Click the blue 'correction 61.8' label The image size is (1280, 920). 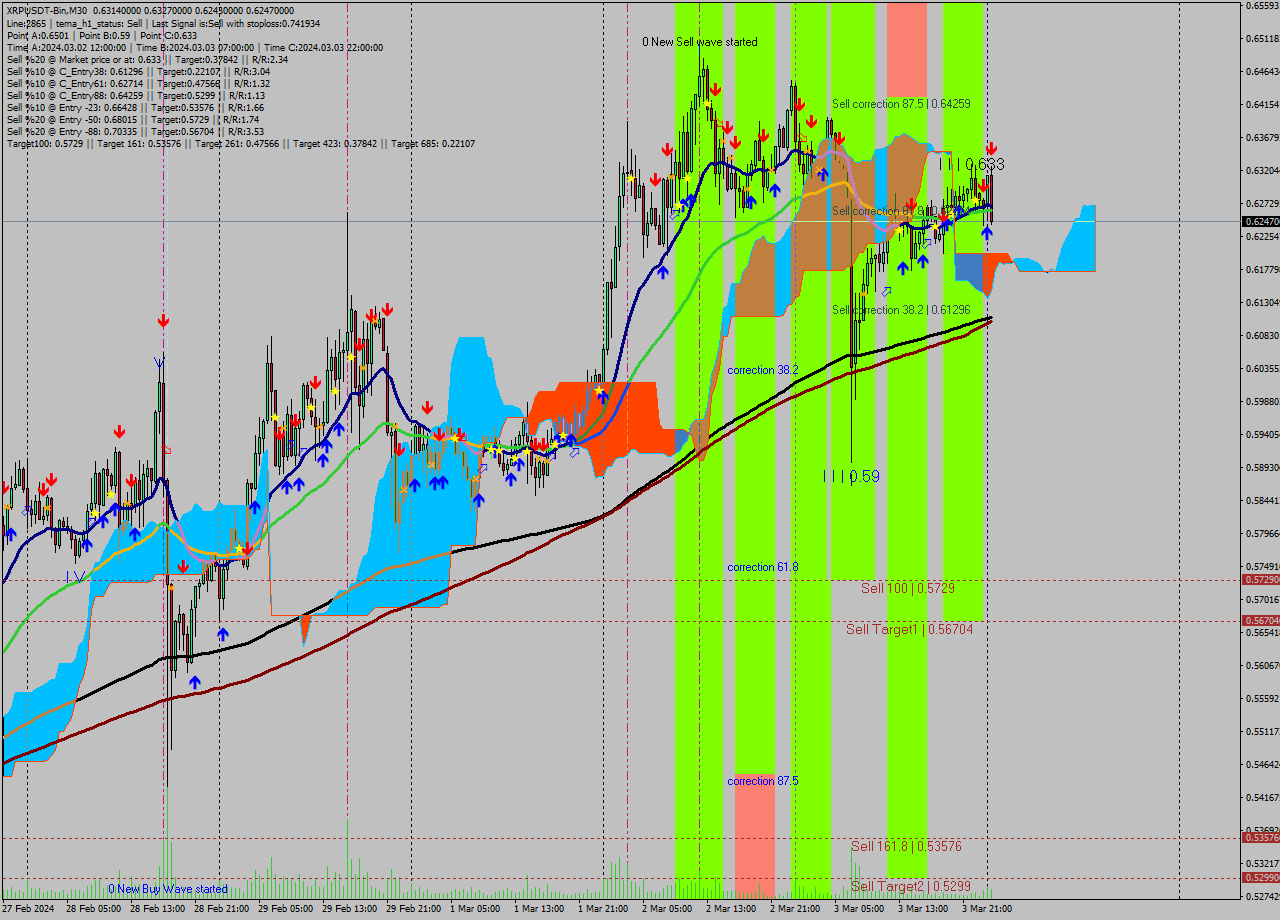click(763, 567)
